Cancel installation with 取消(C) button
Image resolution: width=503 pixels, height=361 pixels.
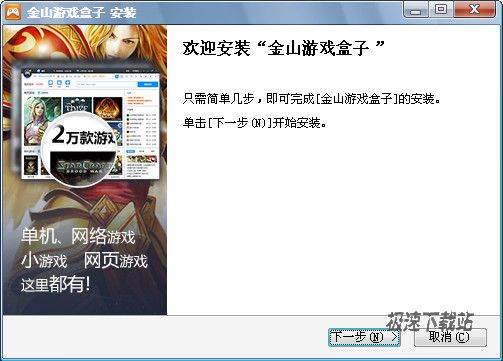coord(450,337)
